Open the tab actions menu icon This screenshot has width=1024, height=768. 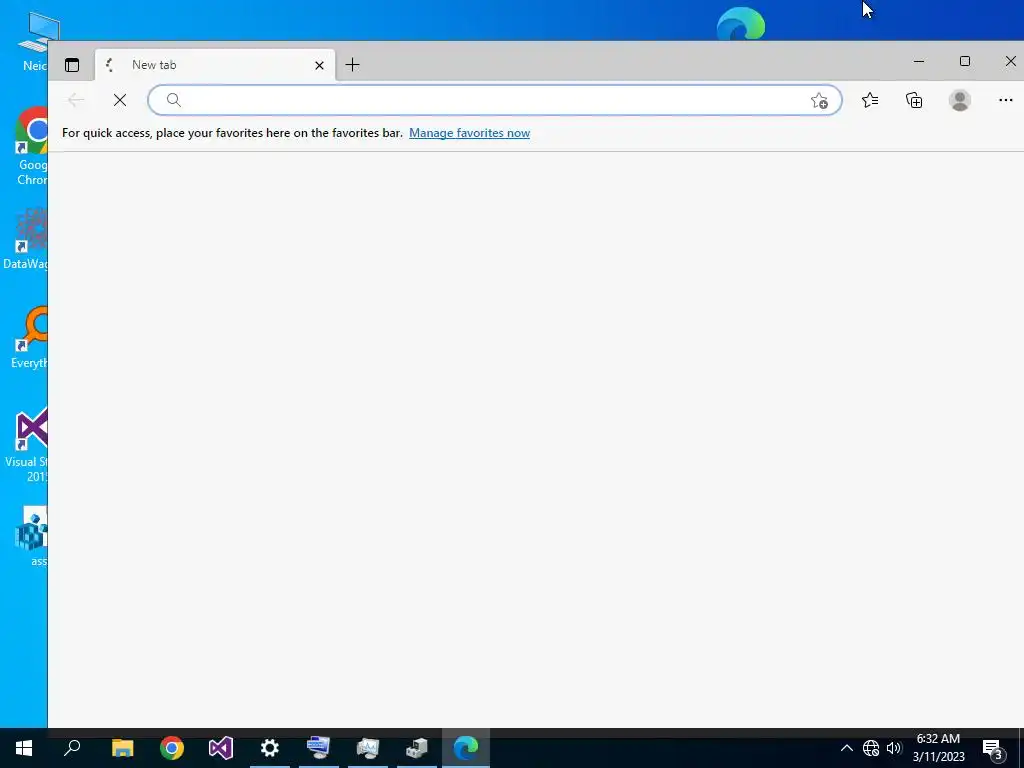pos(72,65)
